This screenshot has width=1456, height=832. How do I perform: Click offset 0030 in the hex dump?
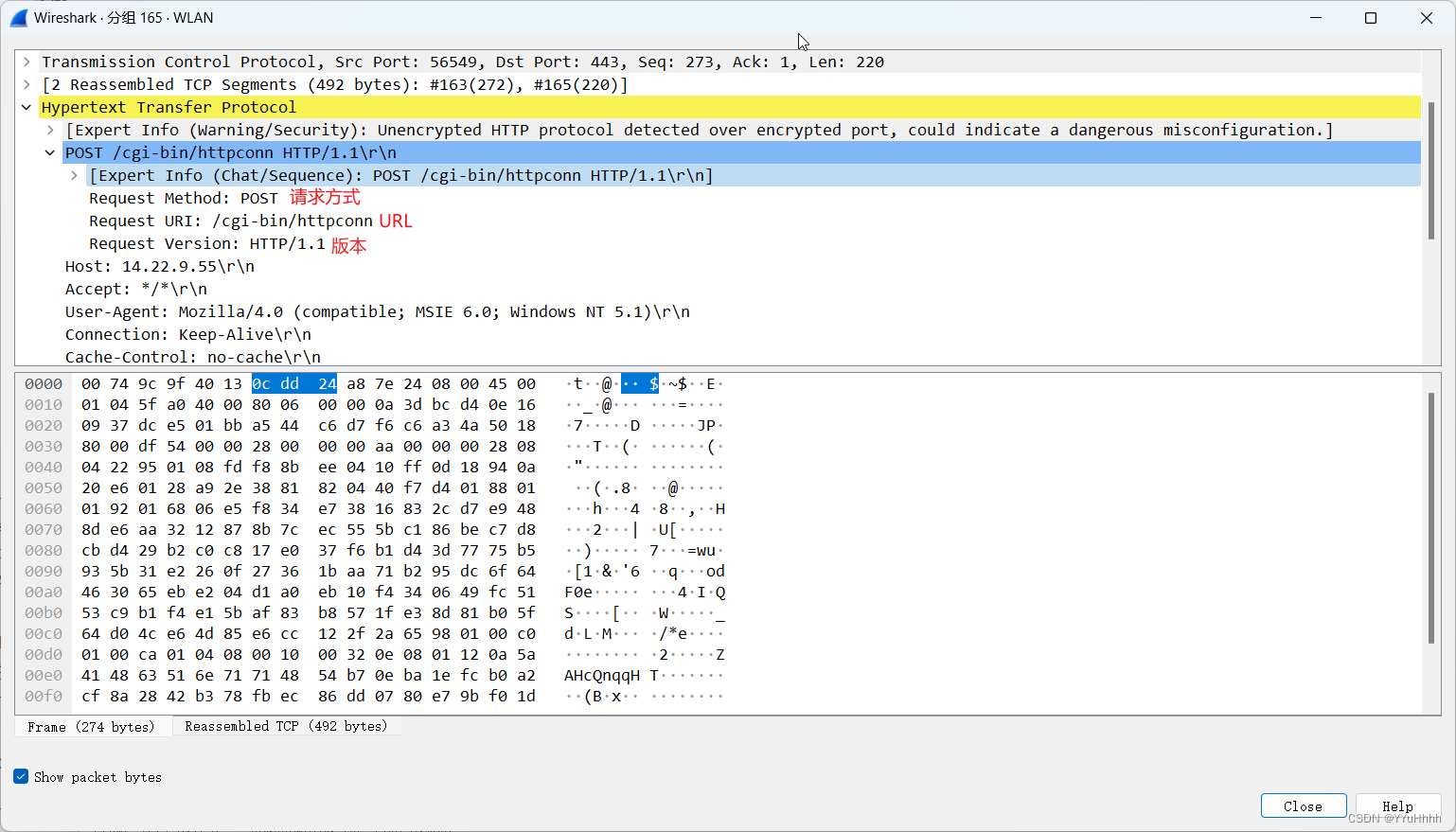point(44,446)
